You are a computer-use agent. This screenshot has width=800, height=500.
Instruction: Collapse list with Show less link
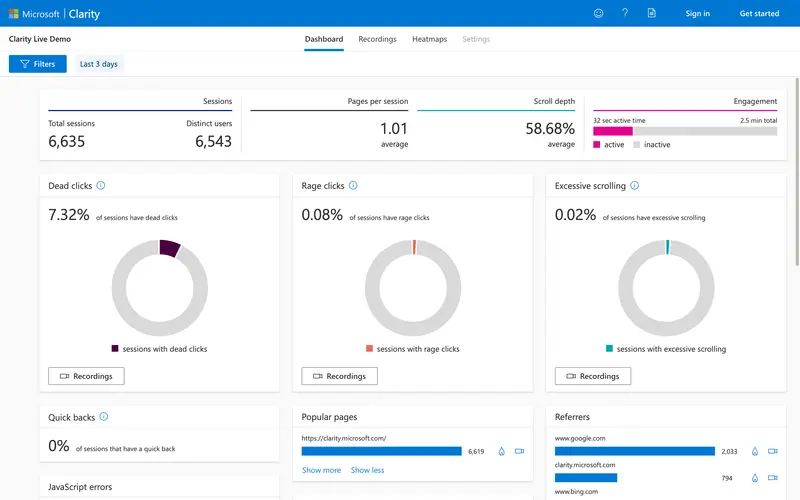click(x=367, y=470)
